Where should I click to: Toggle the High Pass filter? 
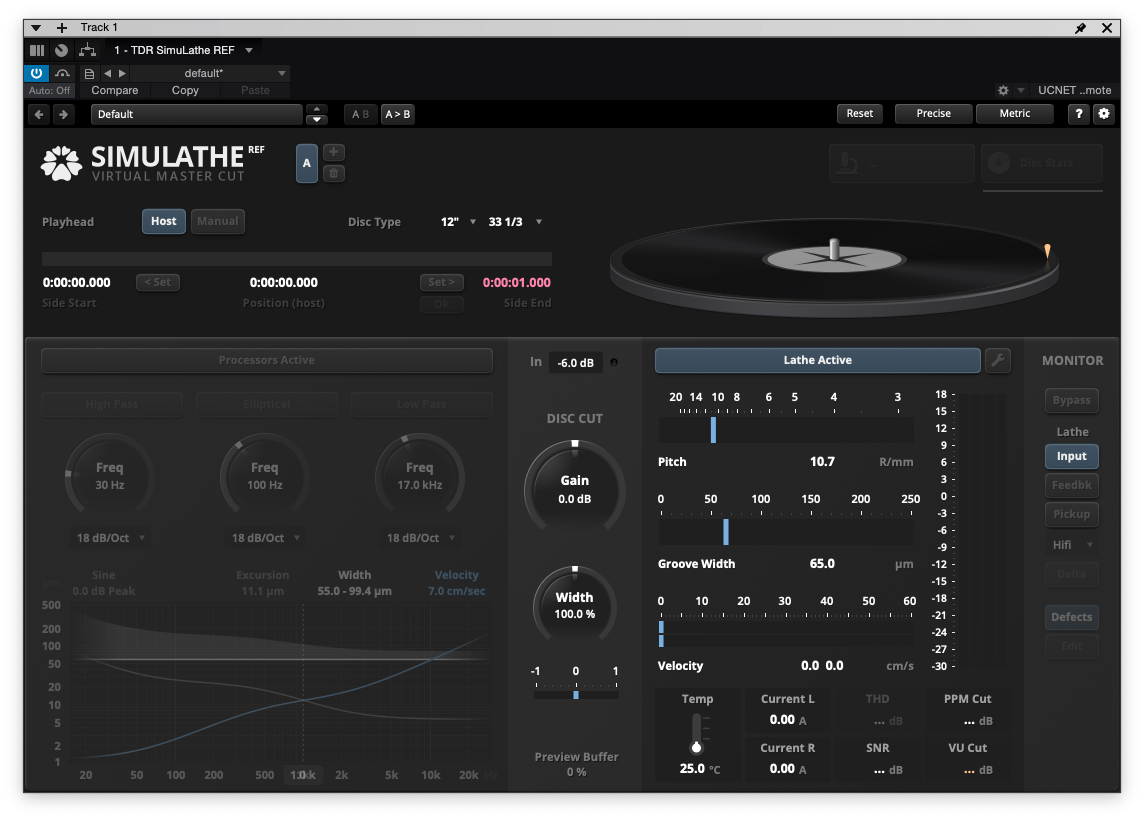click(112, 404)
